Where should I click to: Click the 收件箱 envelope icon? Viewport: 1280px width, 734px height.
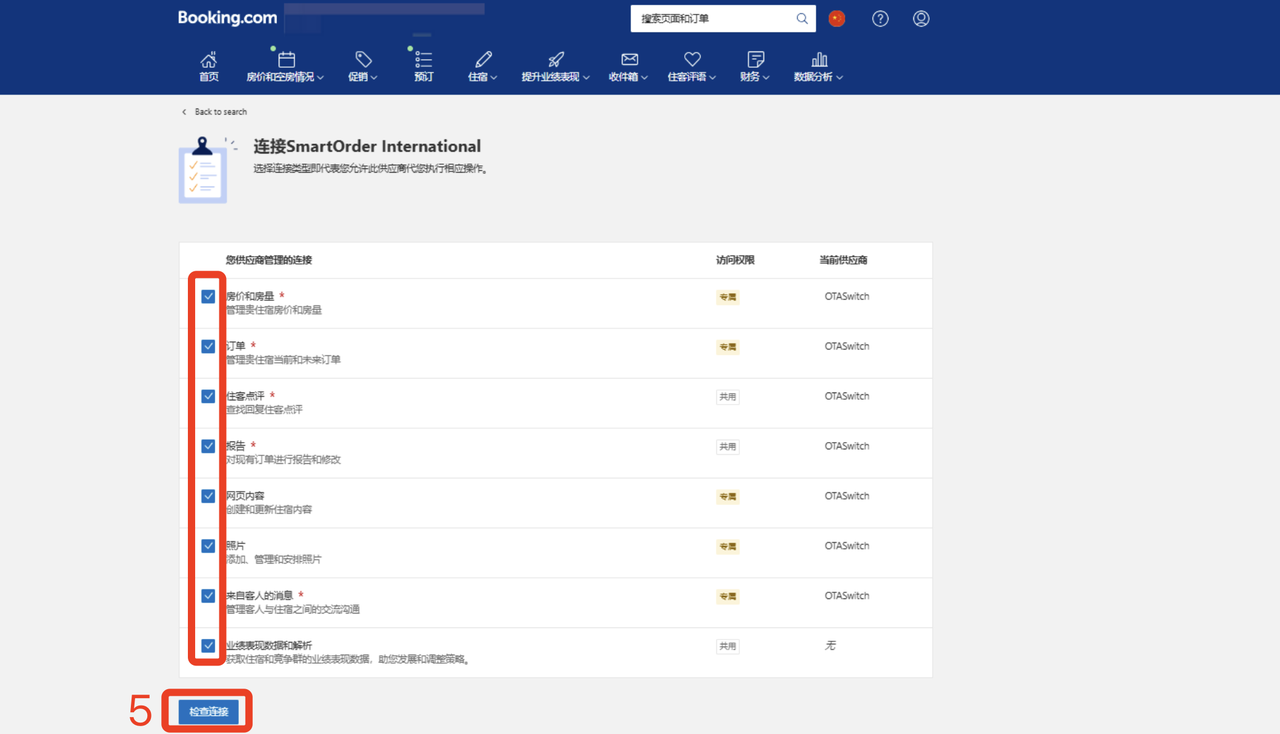[629, 60]
